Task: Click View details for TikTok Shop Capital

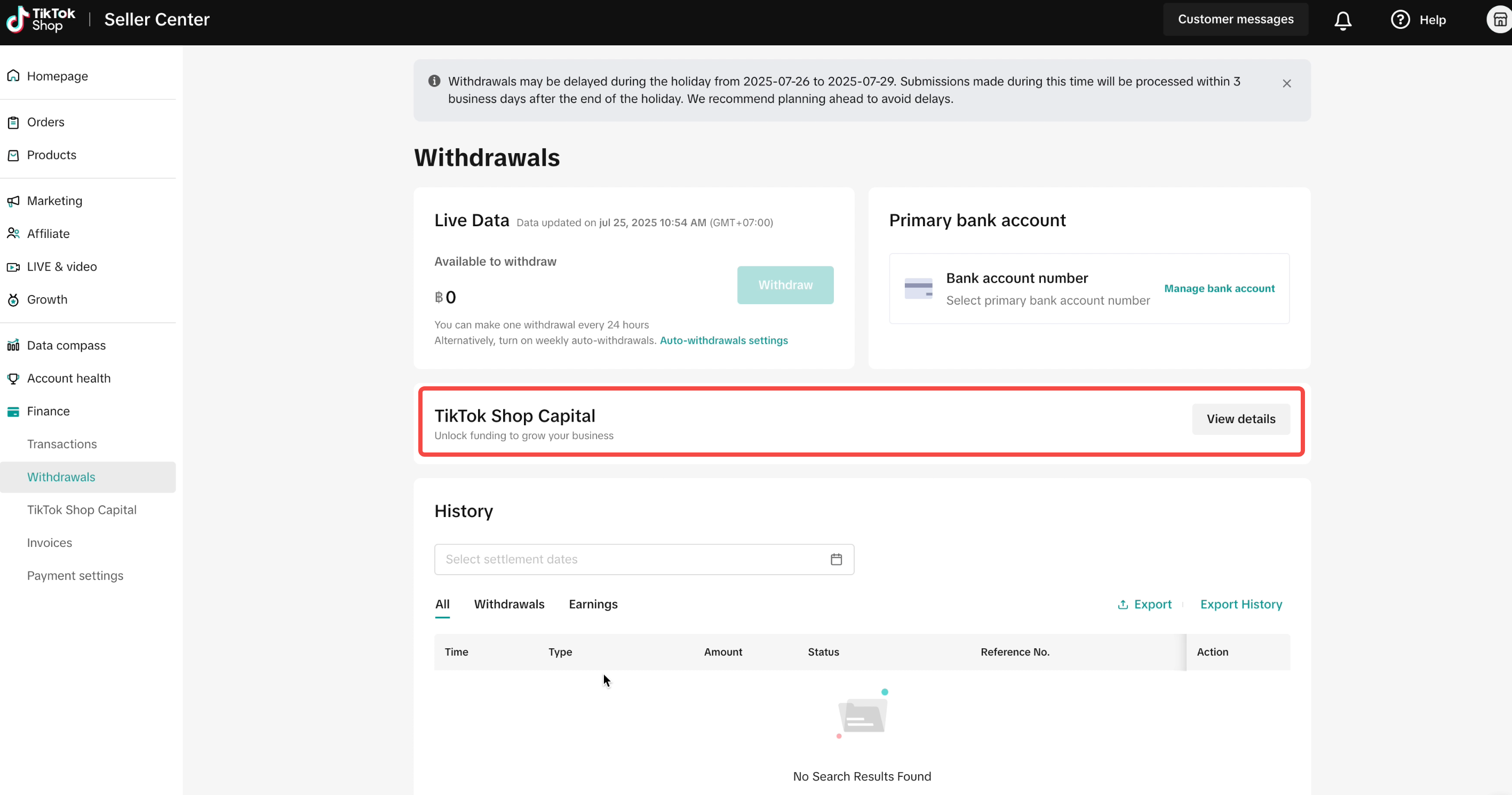Action: 1240,419
